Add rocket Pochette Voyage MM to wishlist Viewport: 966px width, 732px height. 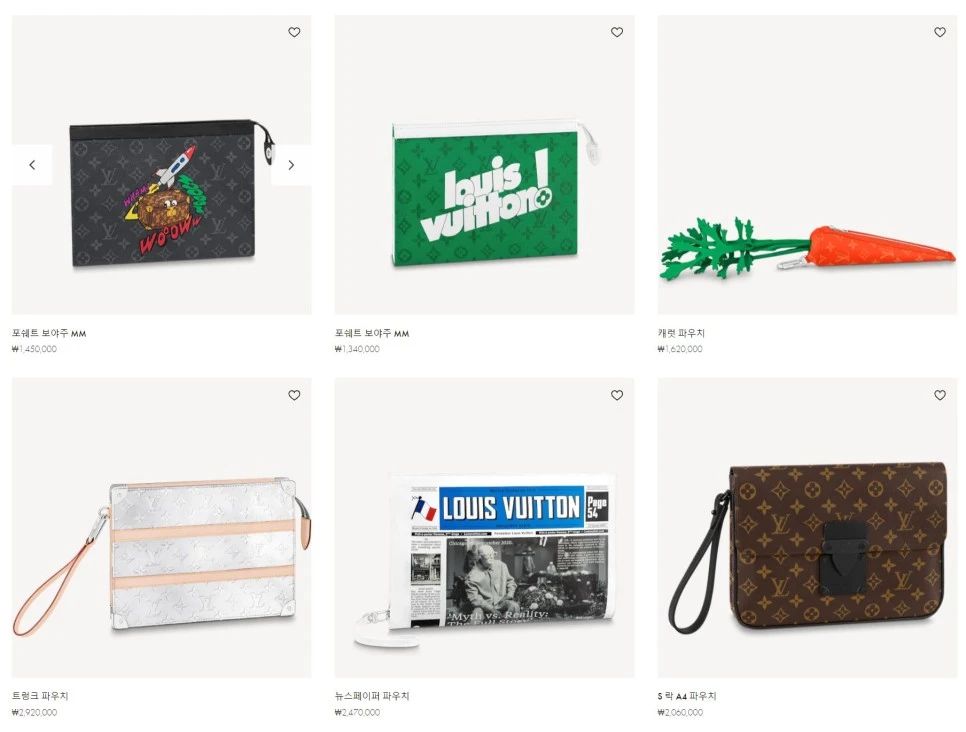pyautogui.click(x=294, y=32)
